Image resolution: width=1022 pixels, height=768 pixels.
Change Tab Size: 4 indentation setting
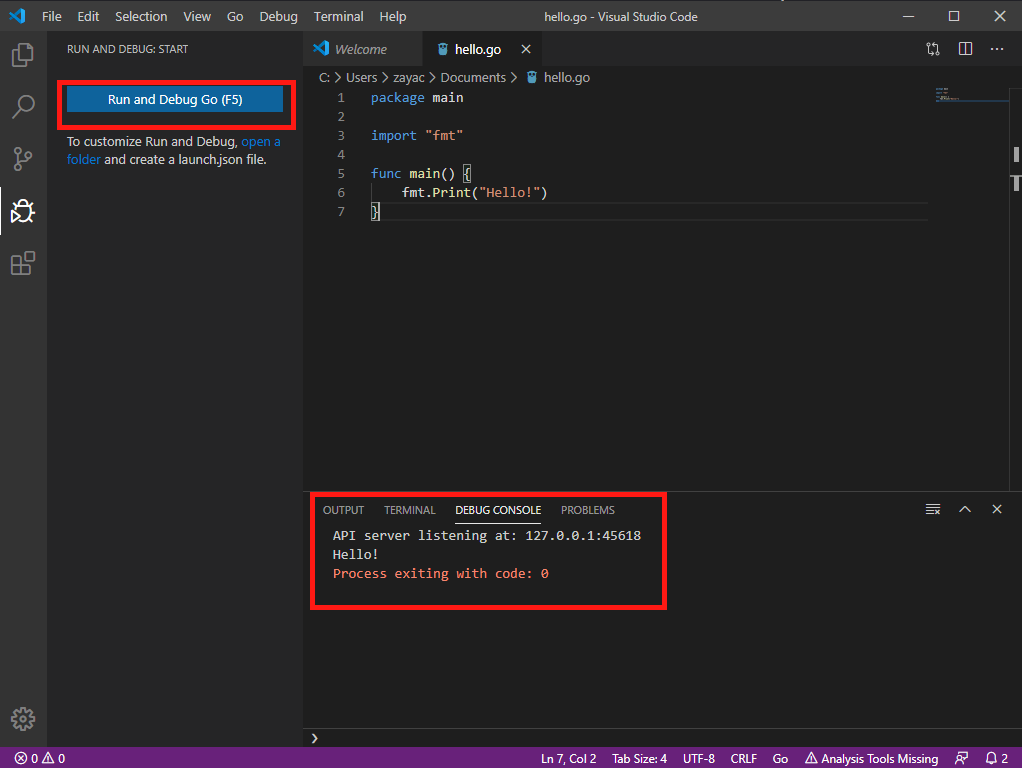[x=639, y=758]
